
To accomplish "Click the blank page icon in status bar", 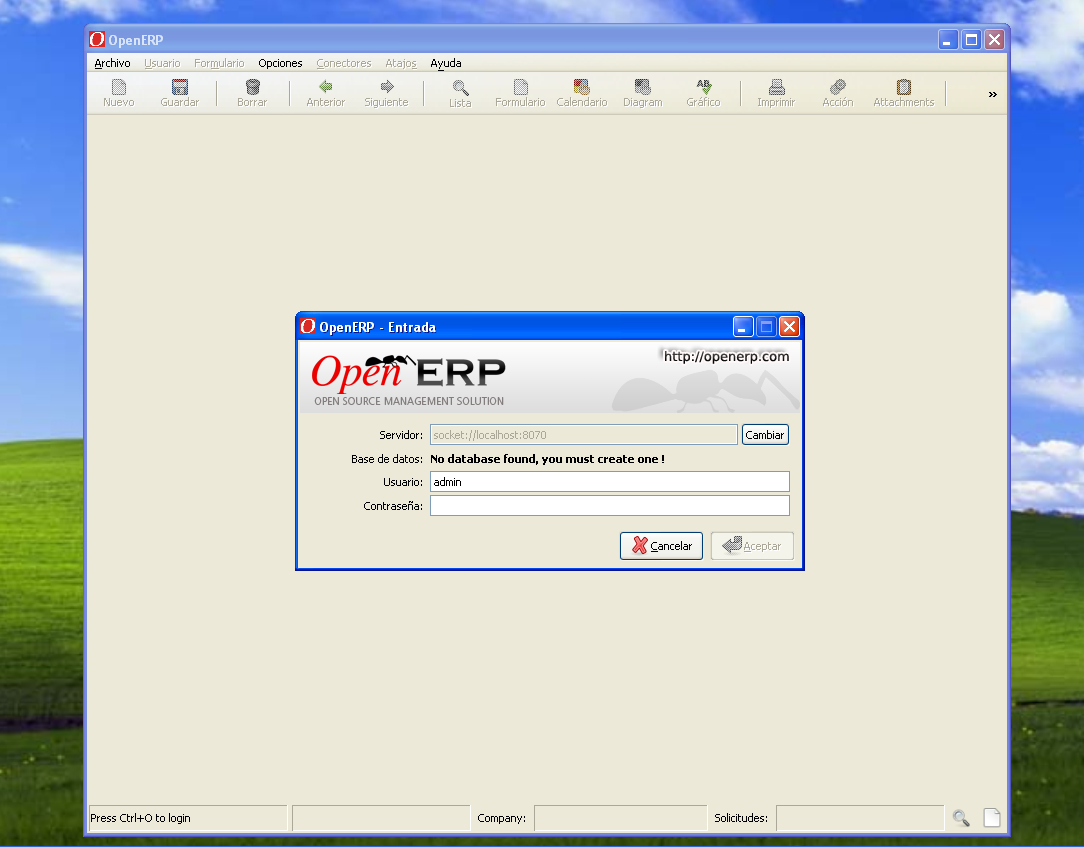I will coord(991,818).
